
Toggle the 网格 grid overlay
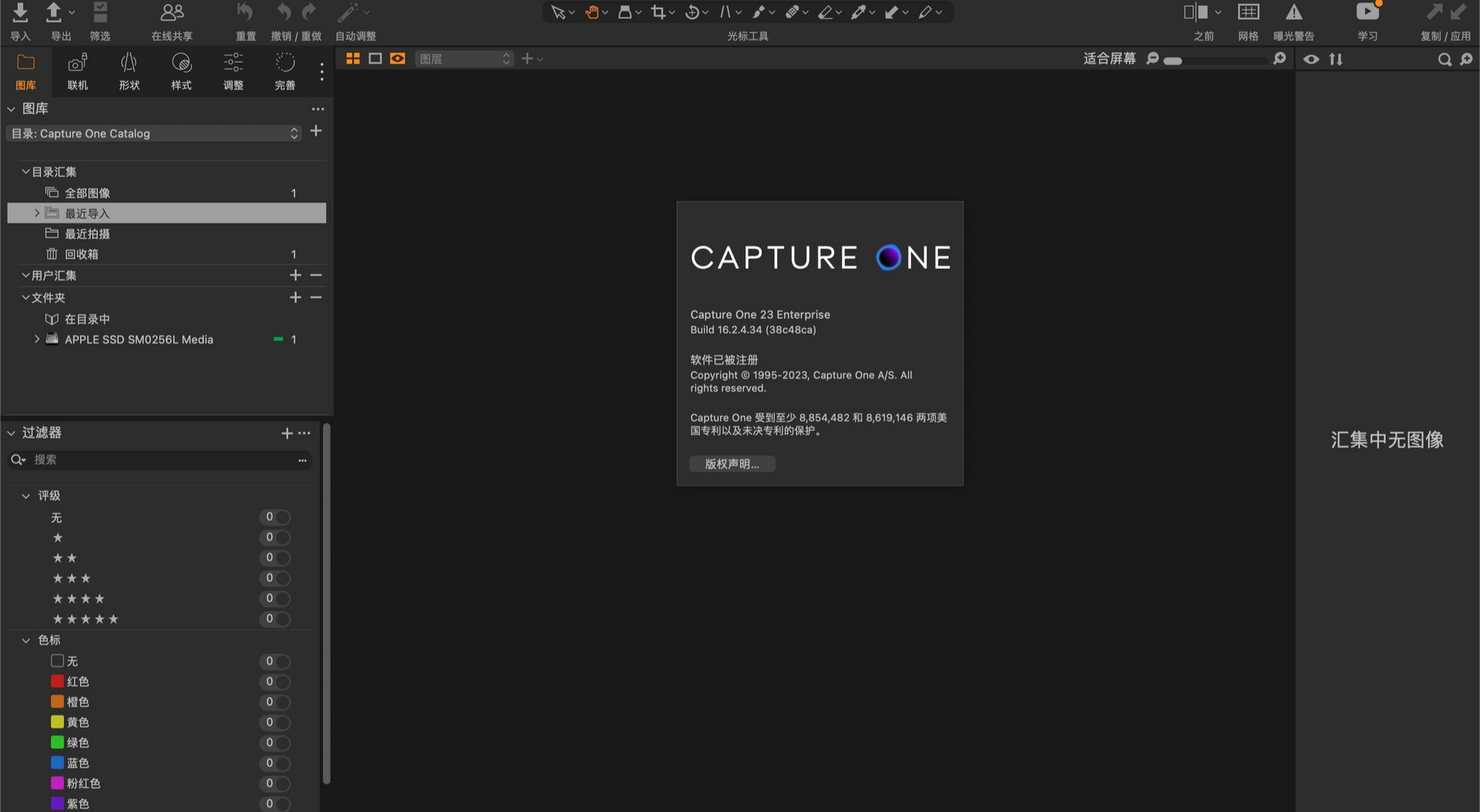coord(1247,12)
